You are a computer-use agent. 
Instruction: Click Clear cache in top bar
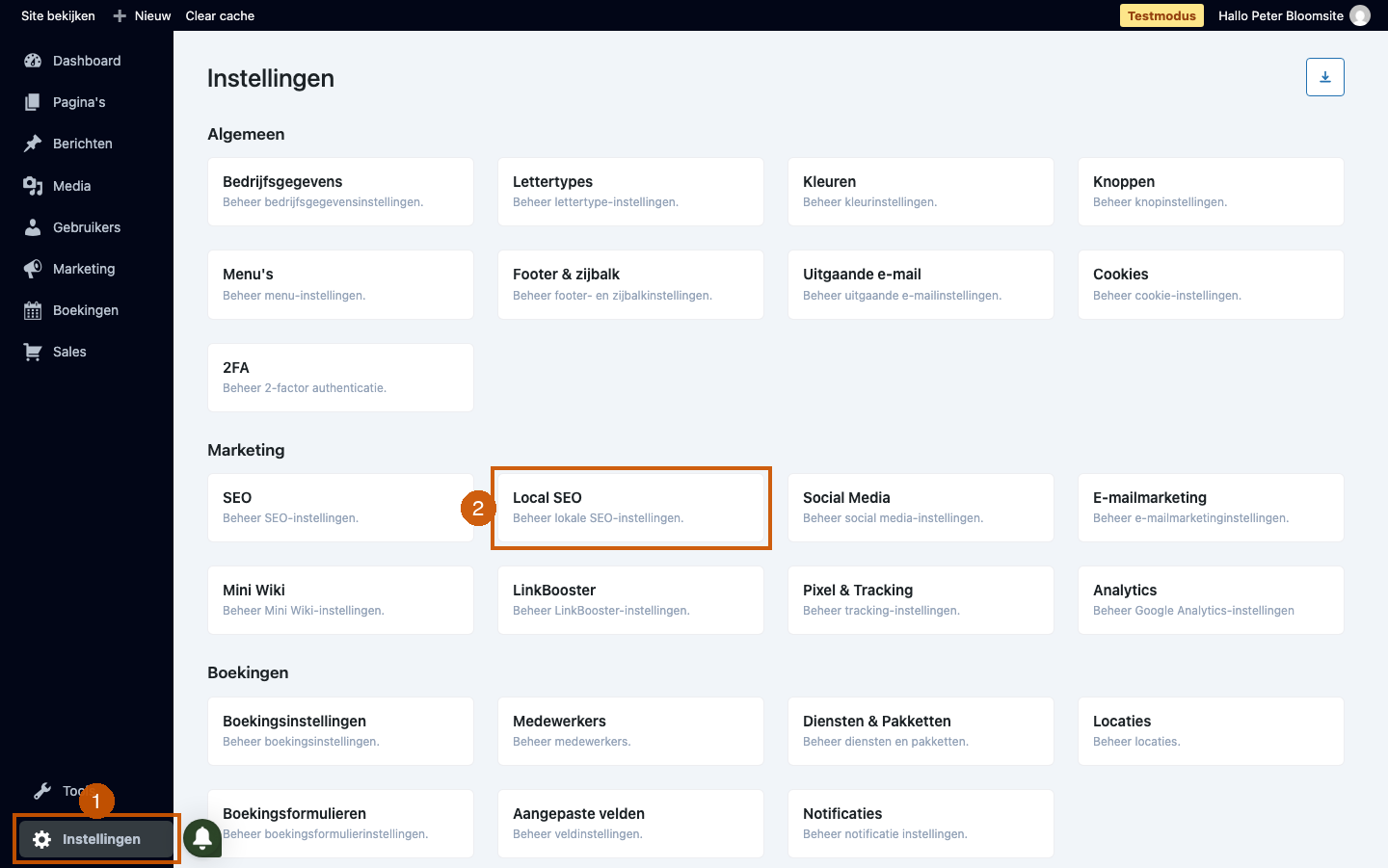tap(220, 15)
